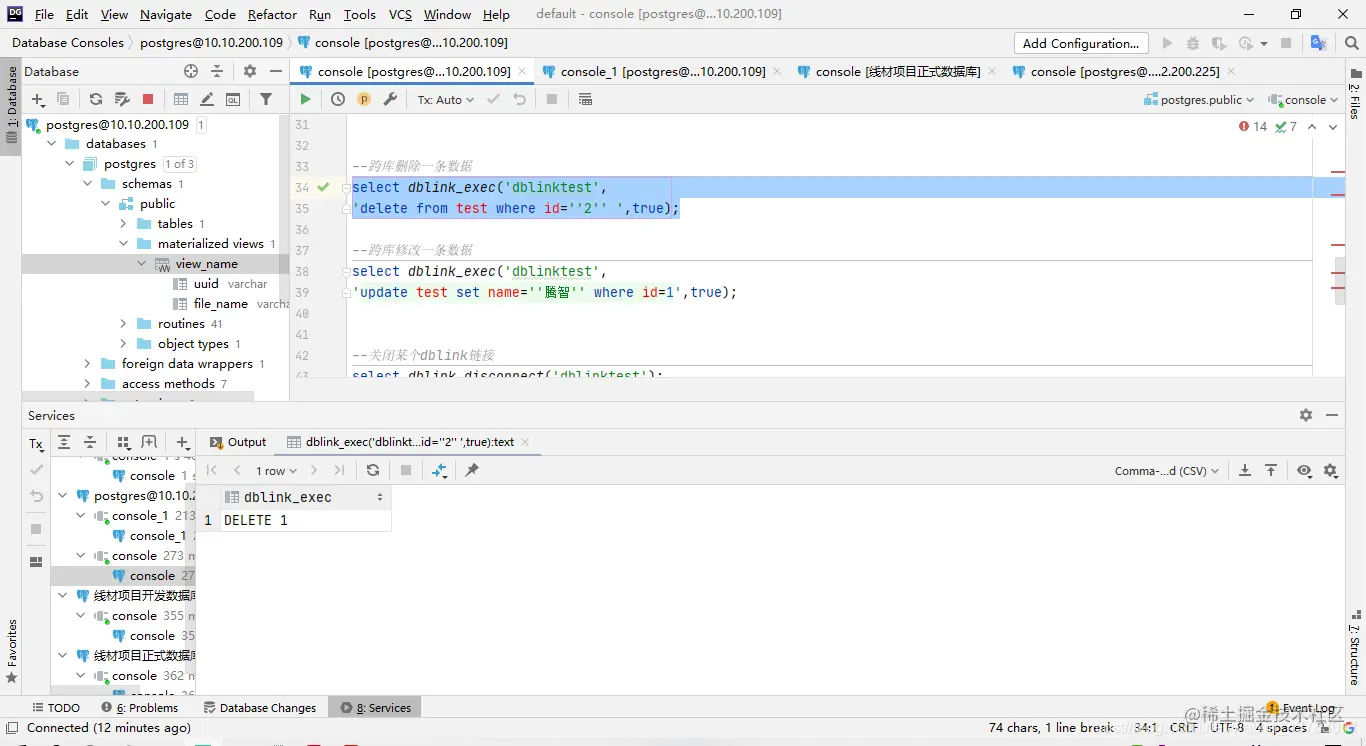Viewport: 1366px width, 746px height.
Task: Click the Edit Source pencil icon
Action: [207, 99]
